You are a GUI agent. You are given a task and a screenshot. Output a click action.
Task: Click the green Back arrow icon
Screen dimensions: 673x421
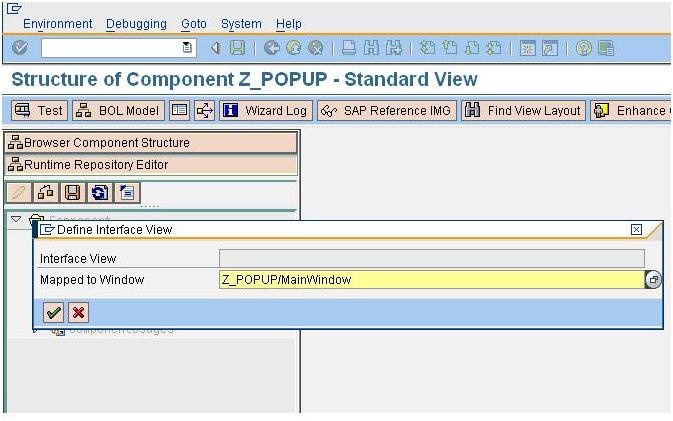click(x=272, y=48)
